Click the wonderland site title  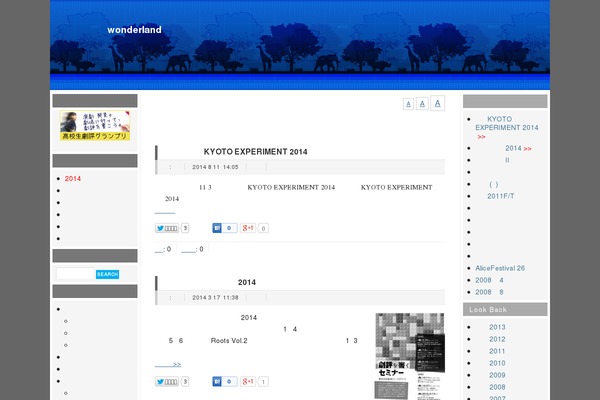[134, 30]
